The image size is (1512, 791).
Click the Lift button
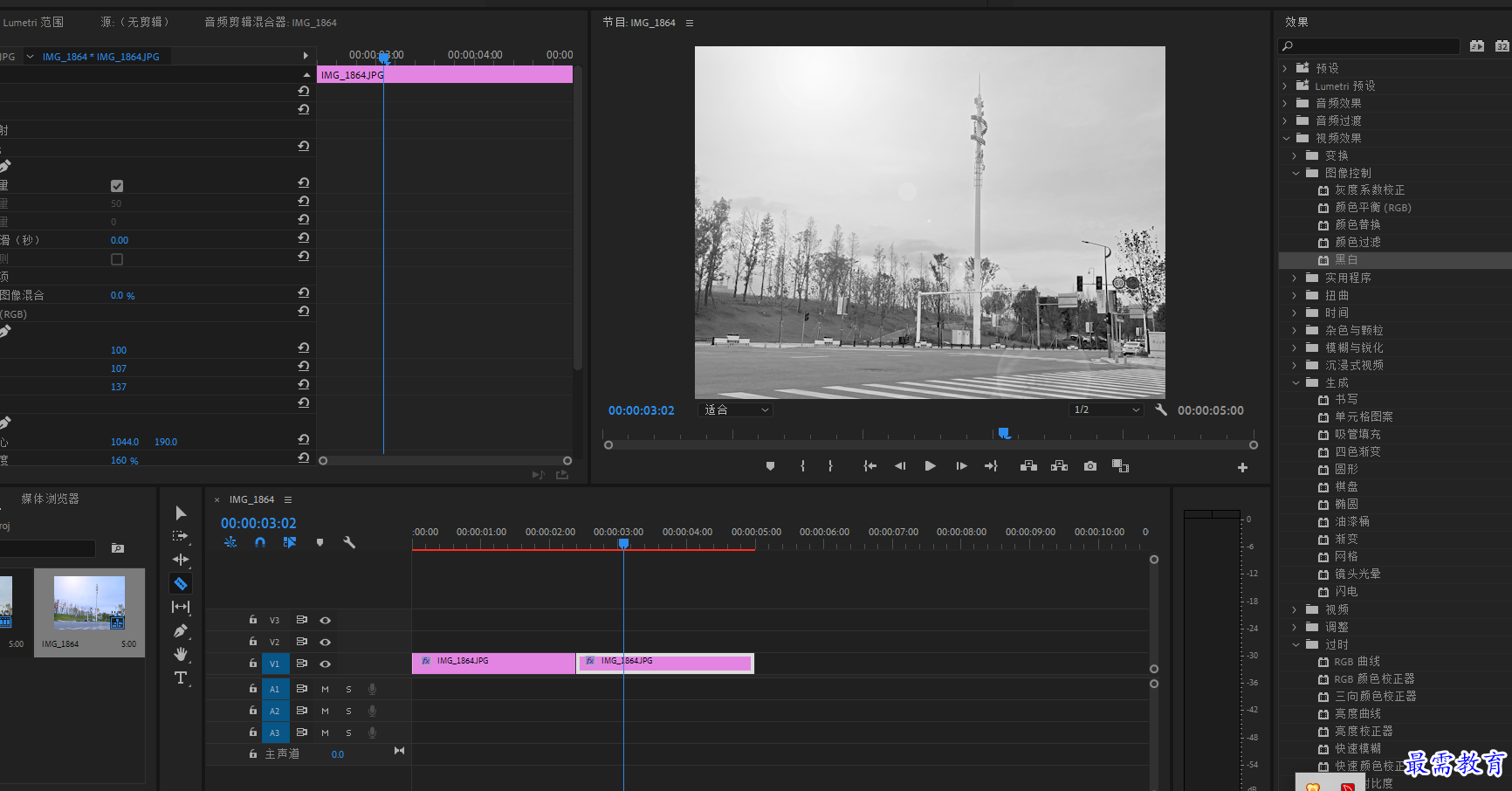(x=1028, y=466)
